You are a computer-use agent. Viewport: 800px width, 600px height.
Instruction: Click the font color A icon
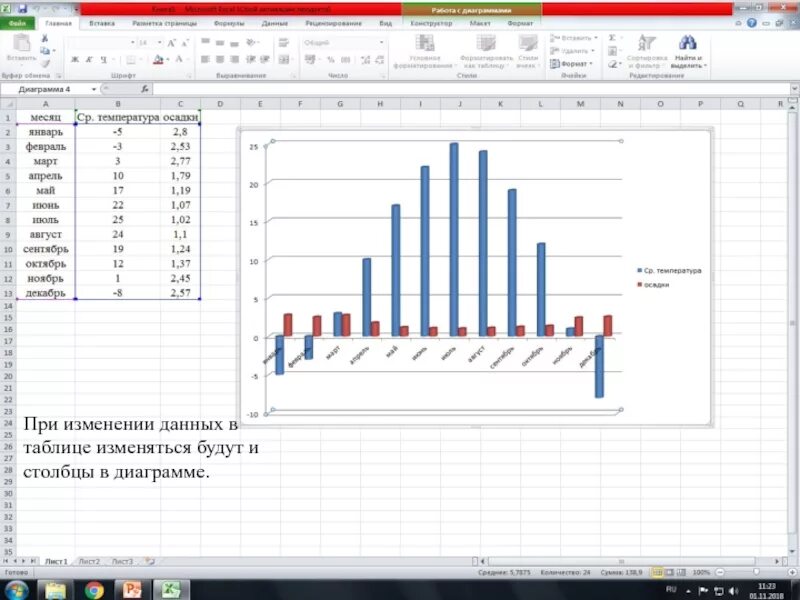point(179,60)
